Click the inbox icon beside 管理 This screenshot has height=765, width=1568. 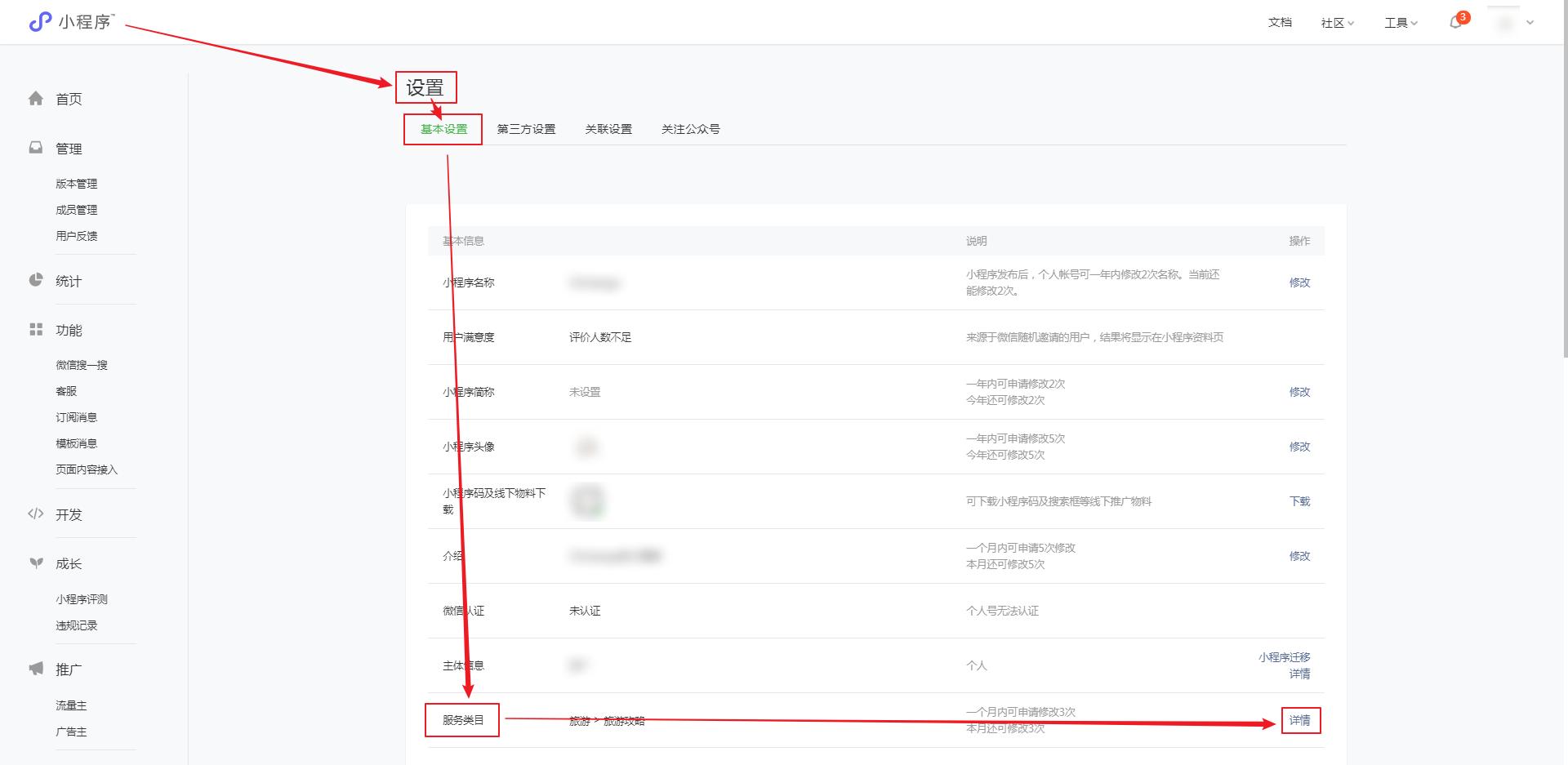(x=36, y=148)
